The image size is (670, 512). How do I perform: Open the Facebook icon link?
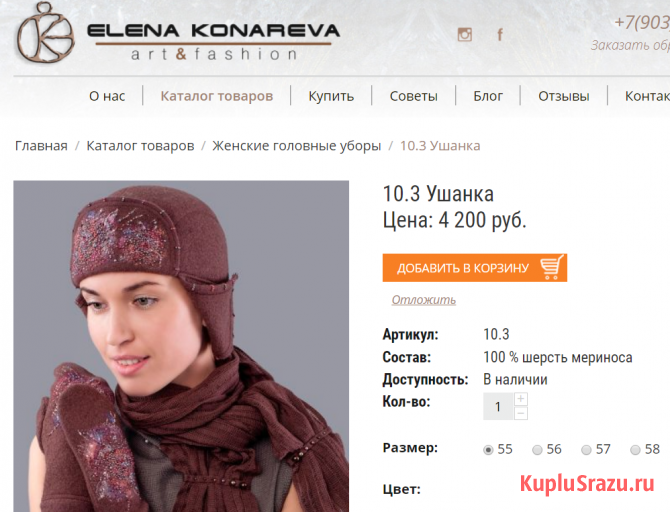pyautogui.click(x=500, y=34)
